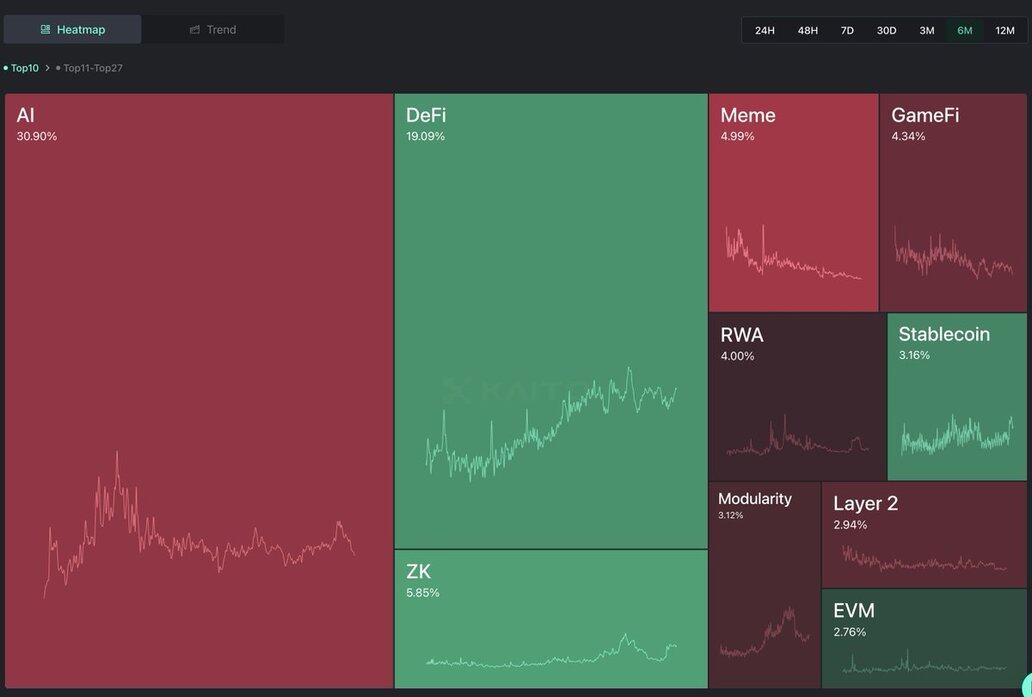Click the ZK sector sparkline chart
1032x697 pixels.
pyautogui.click(x=550, y=653)
